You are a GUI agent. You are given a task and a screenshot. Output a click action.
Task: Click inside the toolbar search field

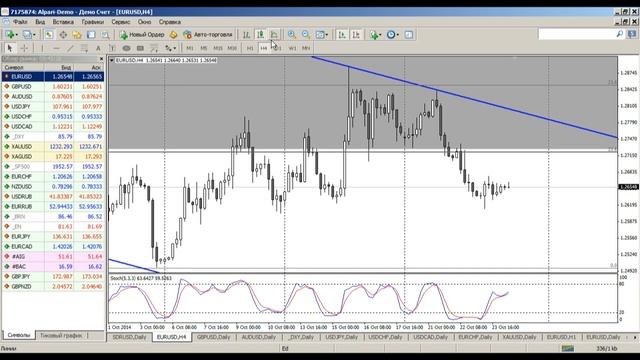click(577, 34)
